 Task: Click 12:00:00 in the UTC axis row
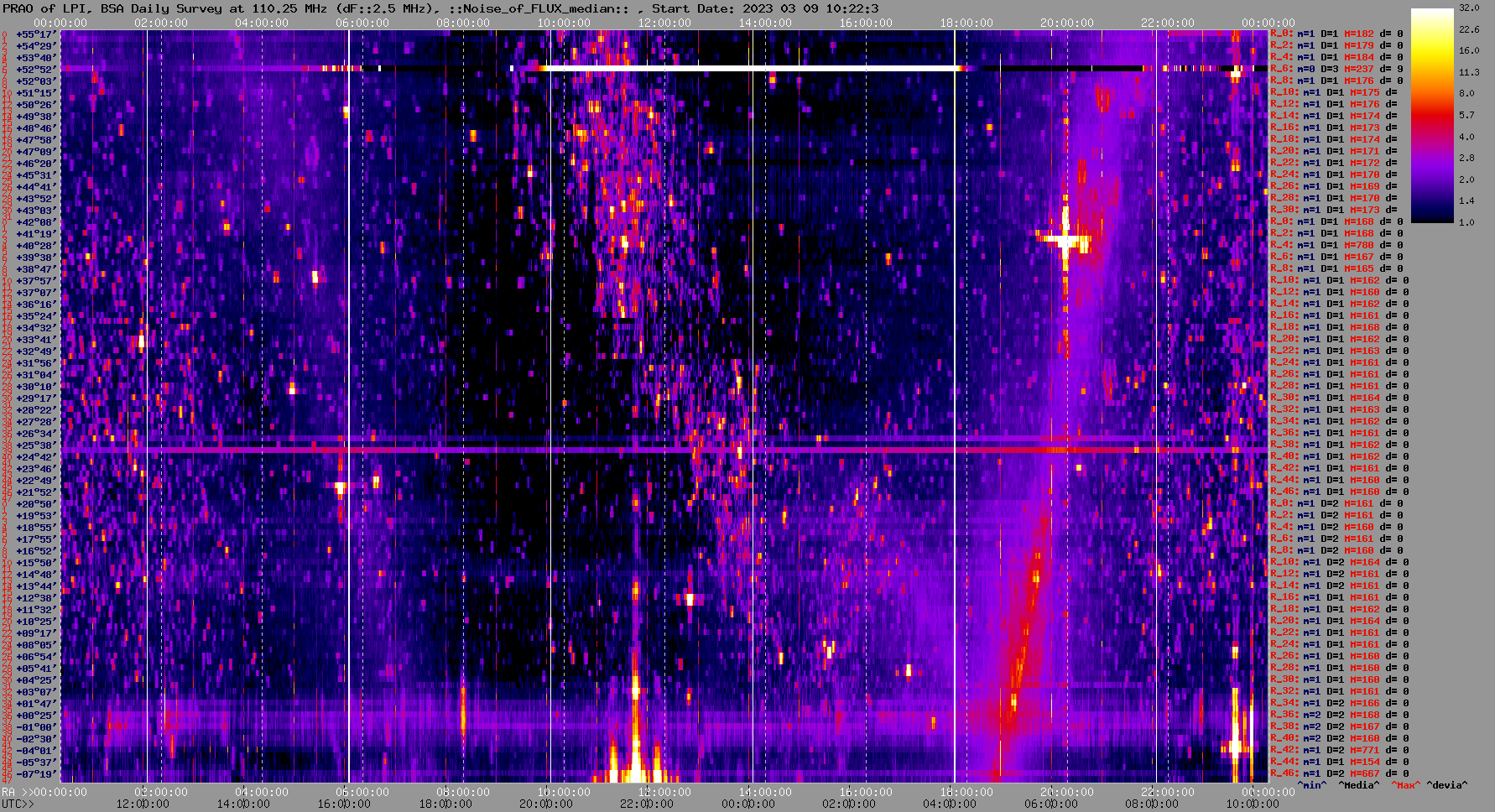(142, 804)
